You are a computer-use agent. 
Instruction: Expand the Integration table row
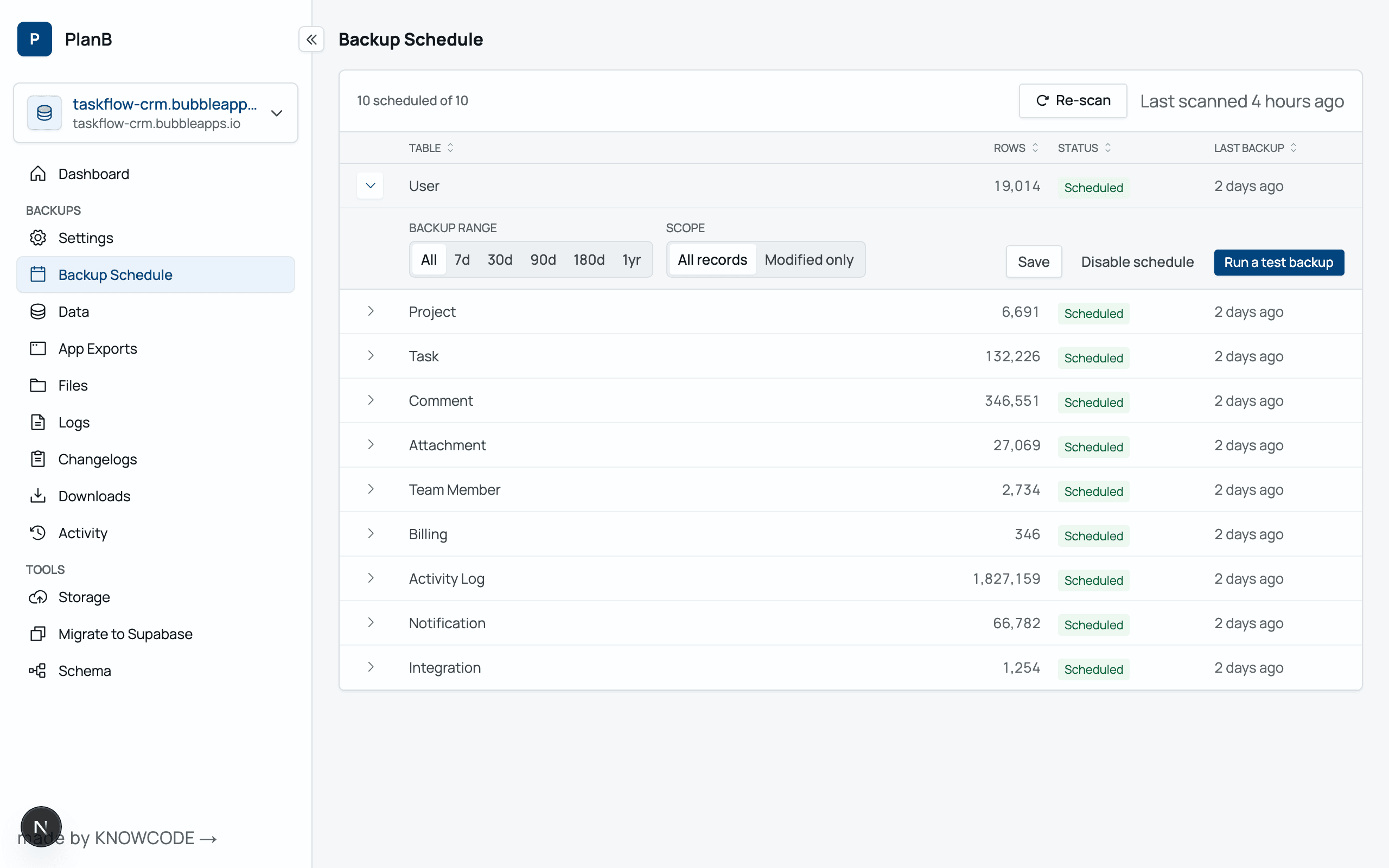coord(371,667)
